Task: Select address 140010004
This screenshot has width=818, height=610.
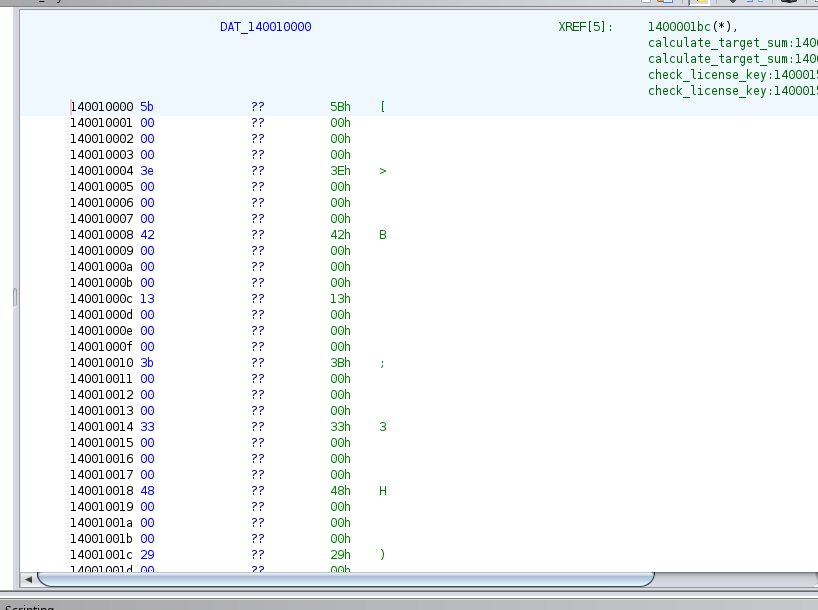Action: (x=102, y=171)
